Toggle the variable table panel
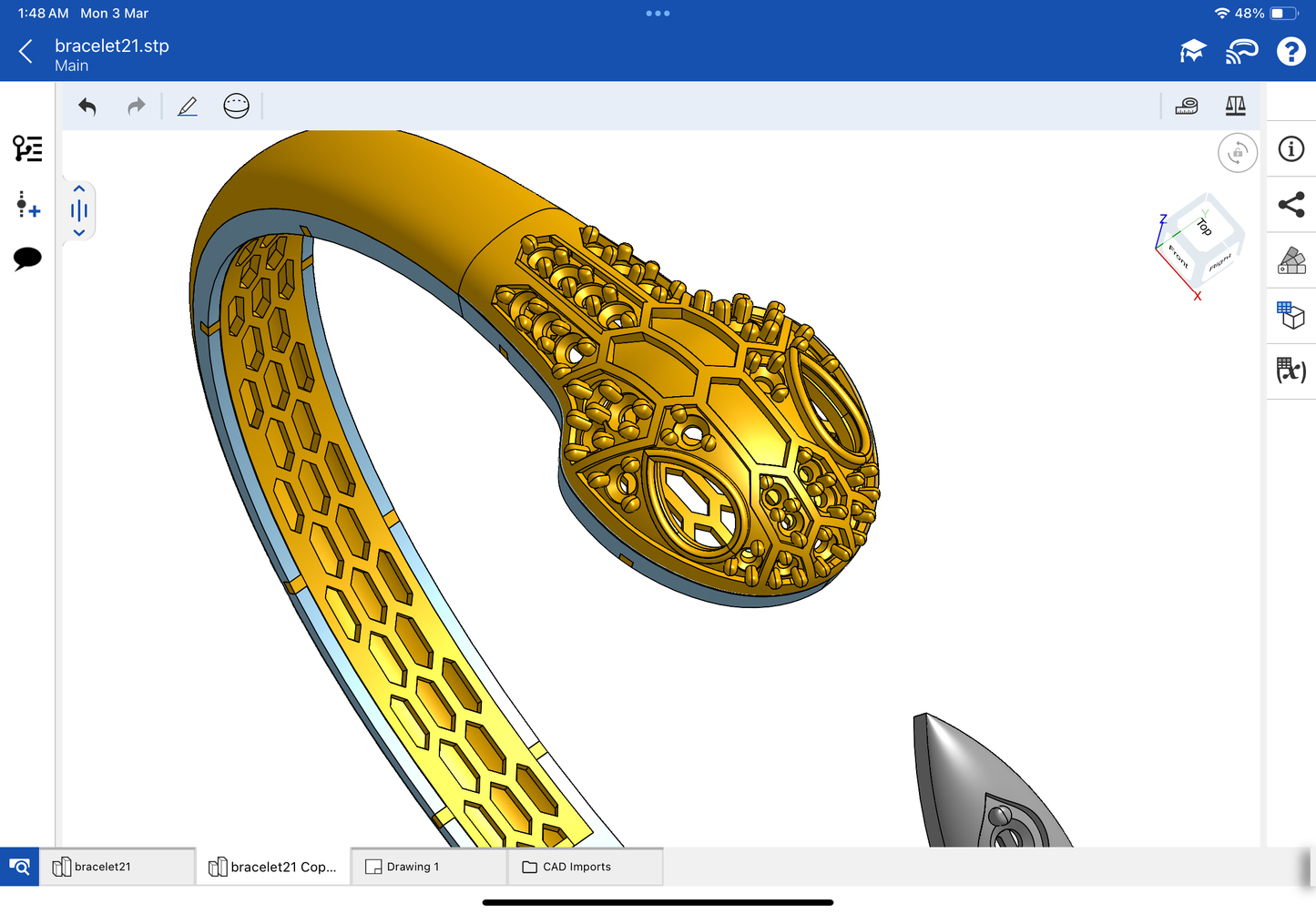This screenshot has width=1316, height=914. click(x=1291, y=371)
